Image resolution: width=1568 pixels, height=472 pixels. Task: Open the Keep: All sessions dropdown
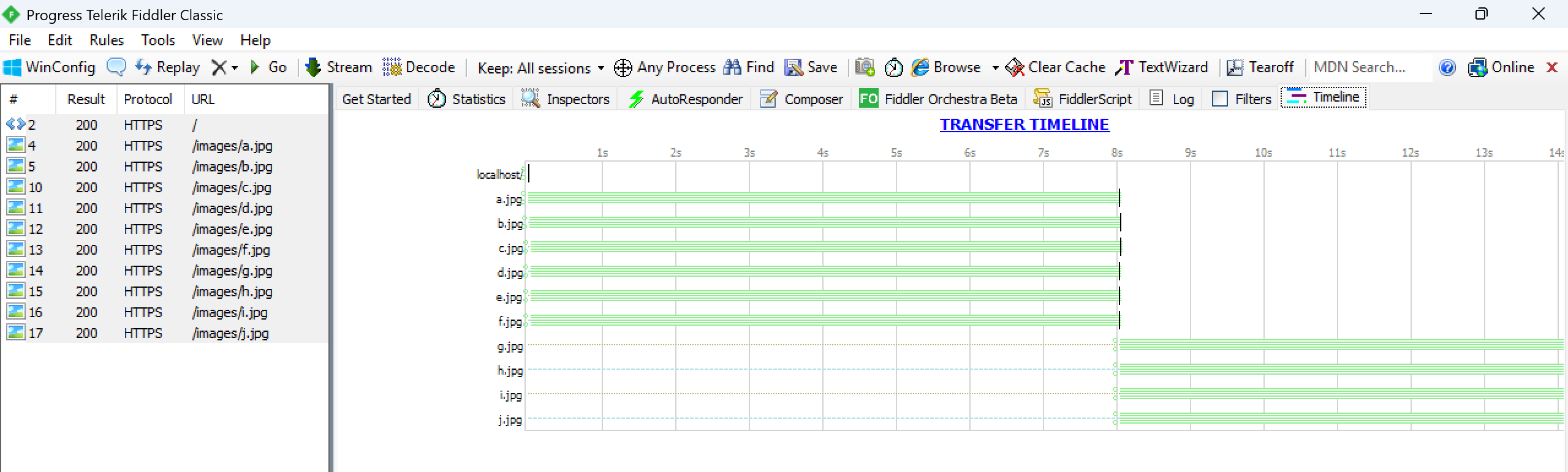pos(541,68)
